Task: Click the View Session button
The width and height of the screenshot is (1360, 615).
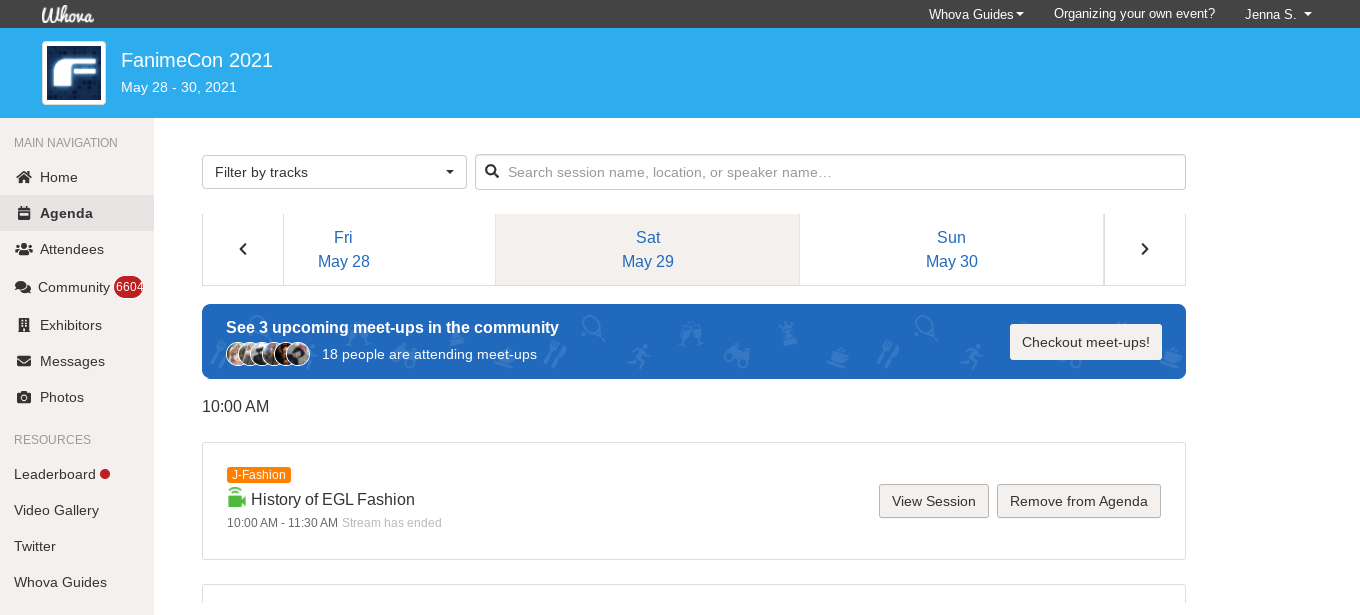Action: [934, 501]
